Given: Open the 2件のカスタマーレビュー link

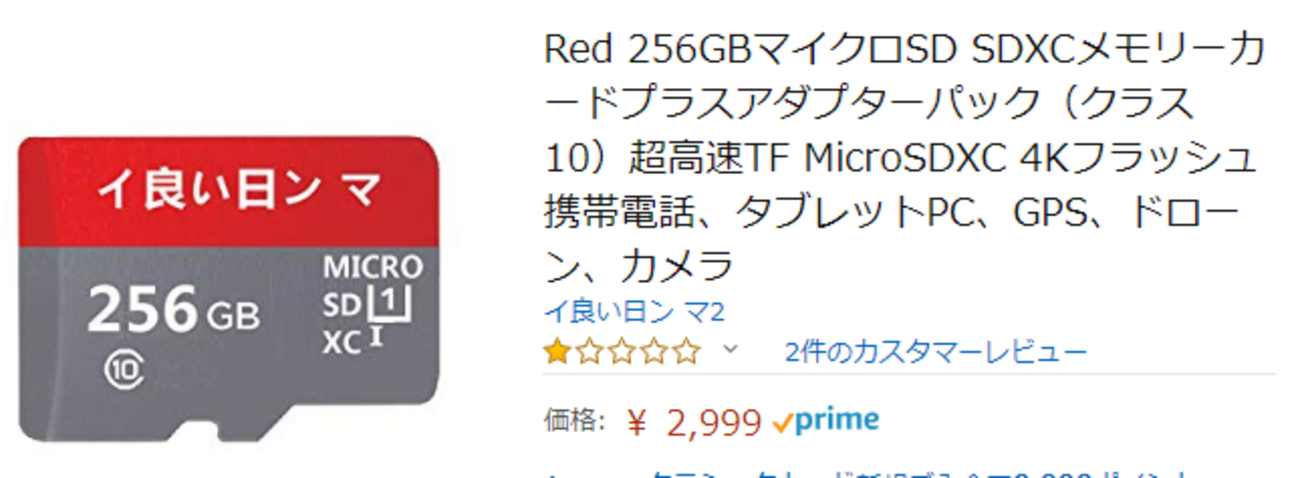Looking at the screenshot, I should click(x=935, y=352).
